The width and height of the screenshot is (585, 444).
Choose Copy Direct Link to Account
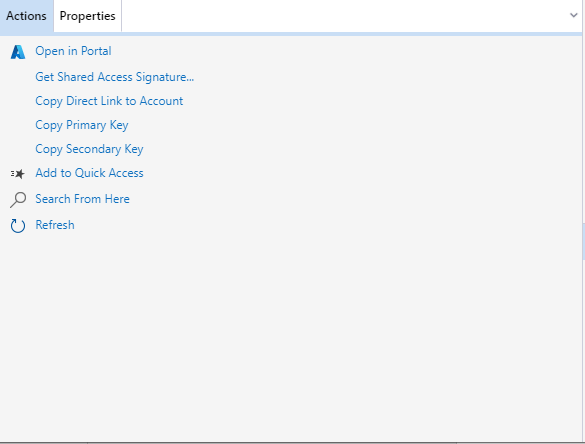coord(109,101)
